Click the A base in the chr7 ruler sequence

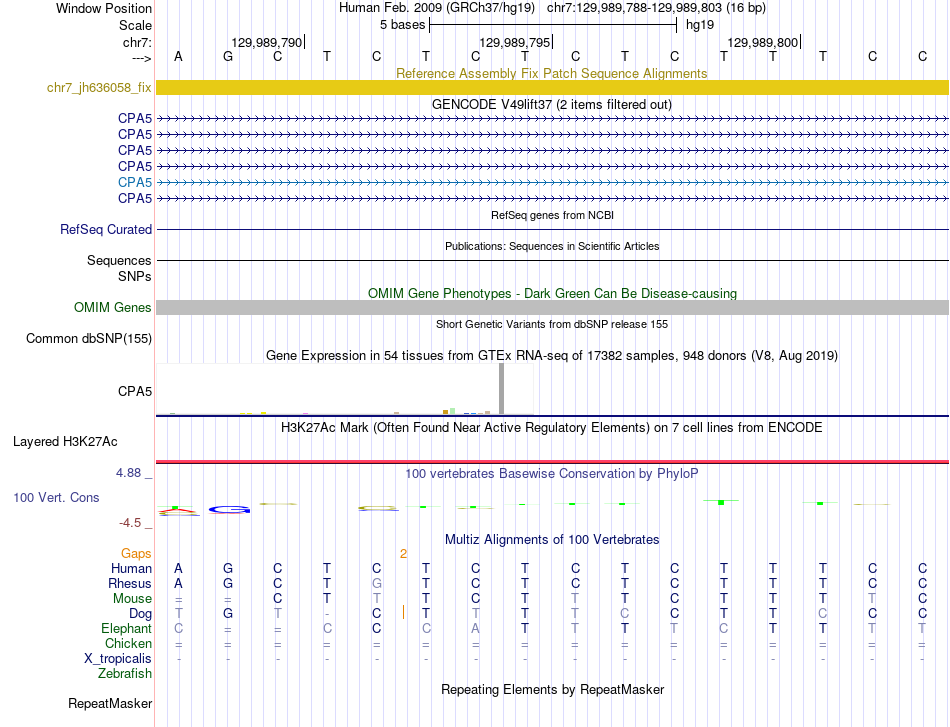(x=178, y=56)
